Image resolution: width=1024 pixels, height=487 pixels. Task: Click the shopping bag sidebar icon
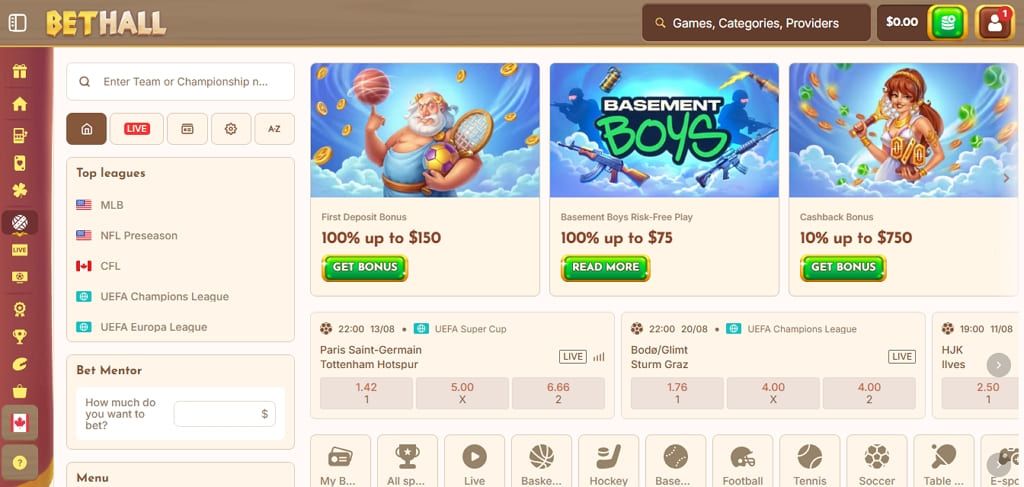point(20,391)
